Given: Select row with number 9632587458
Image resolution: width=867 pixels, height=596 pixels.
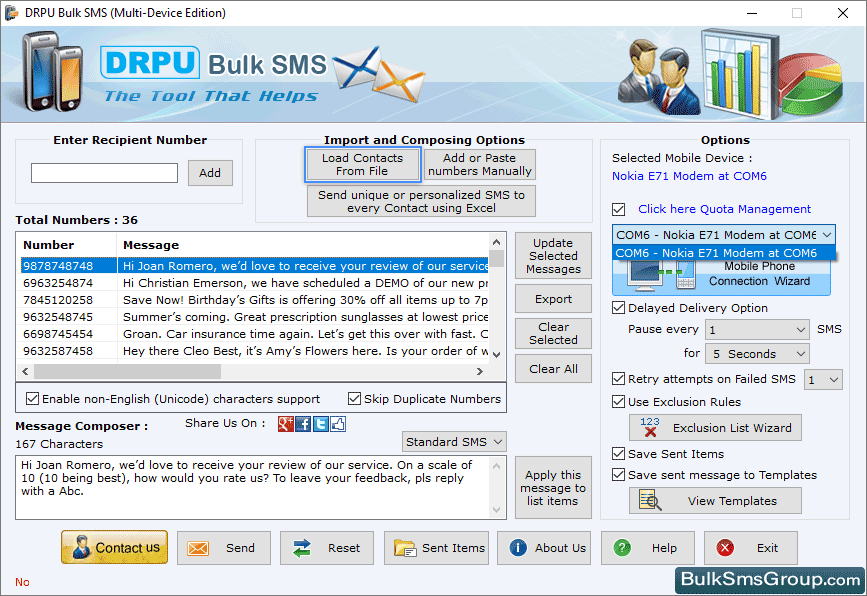Looking at the screenshot, I should (255, 351).
